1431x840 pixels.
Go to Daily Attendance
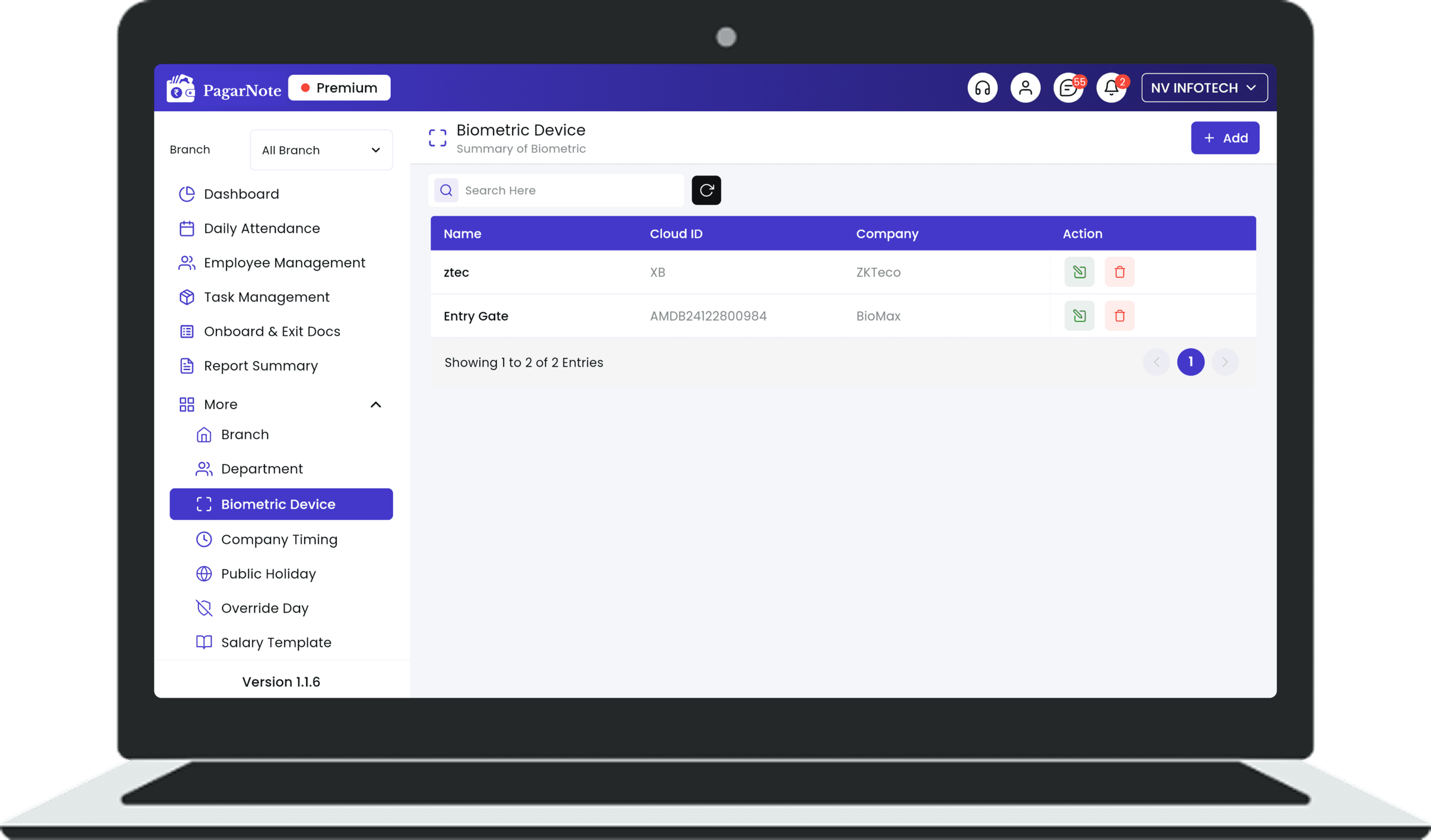click(262, 228)
